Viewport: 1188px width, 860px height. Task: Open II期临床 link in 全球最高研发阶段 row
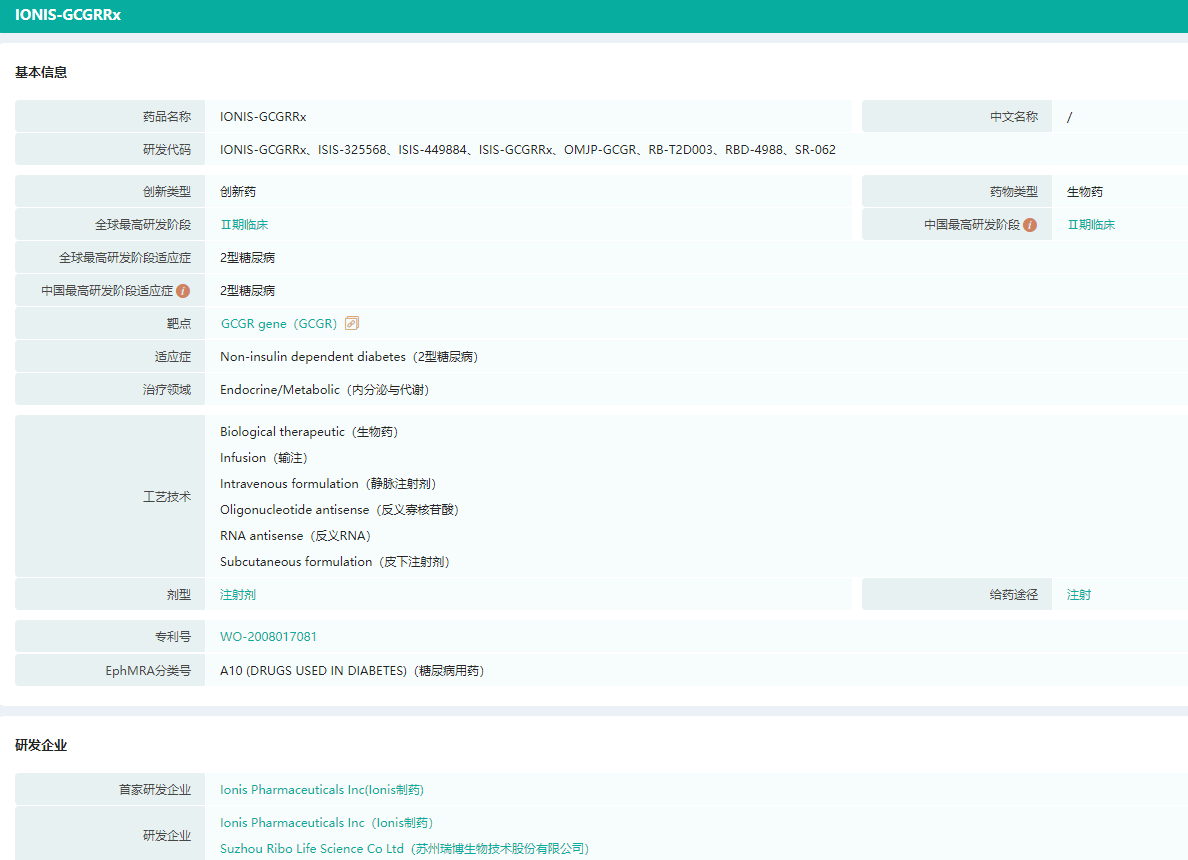point(244,225)
